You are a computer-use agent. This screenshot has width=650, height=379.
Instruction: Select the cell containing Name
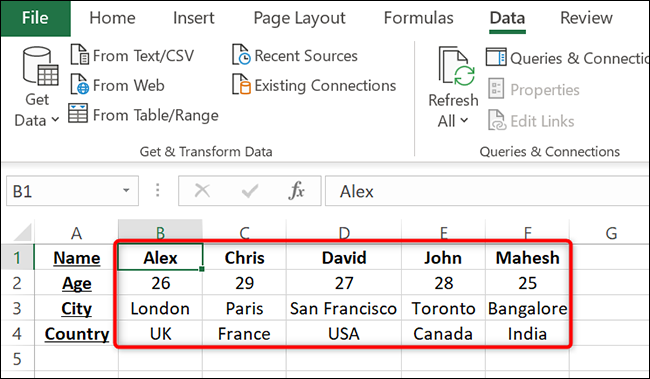(76, 258)
